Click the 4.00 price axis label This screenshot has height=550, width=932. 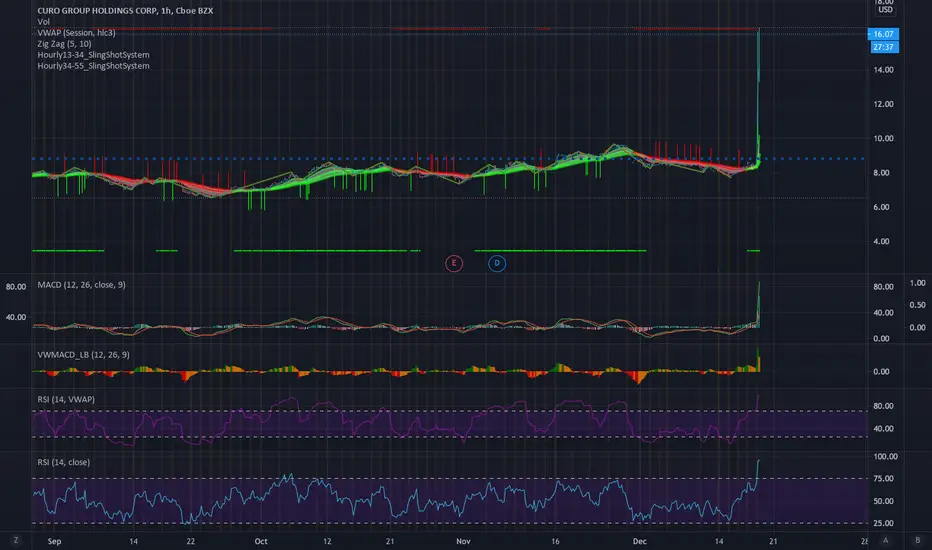[x=881, y=241]
